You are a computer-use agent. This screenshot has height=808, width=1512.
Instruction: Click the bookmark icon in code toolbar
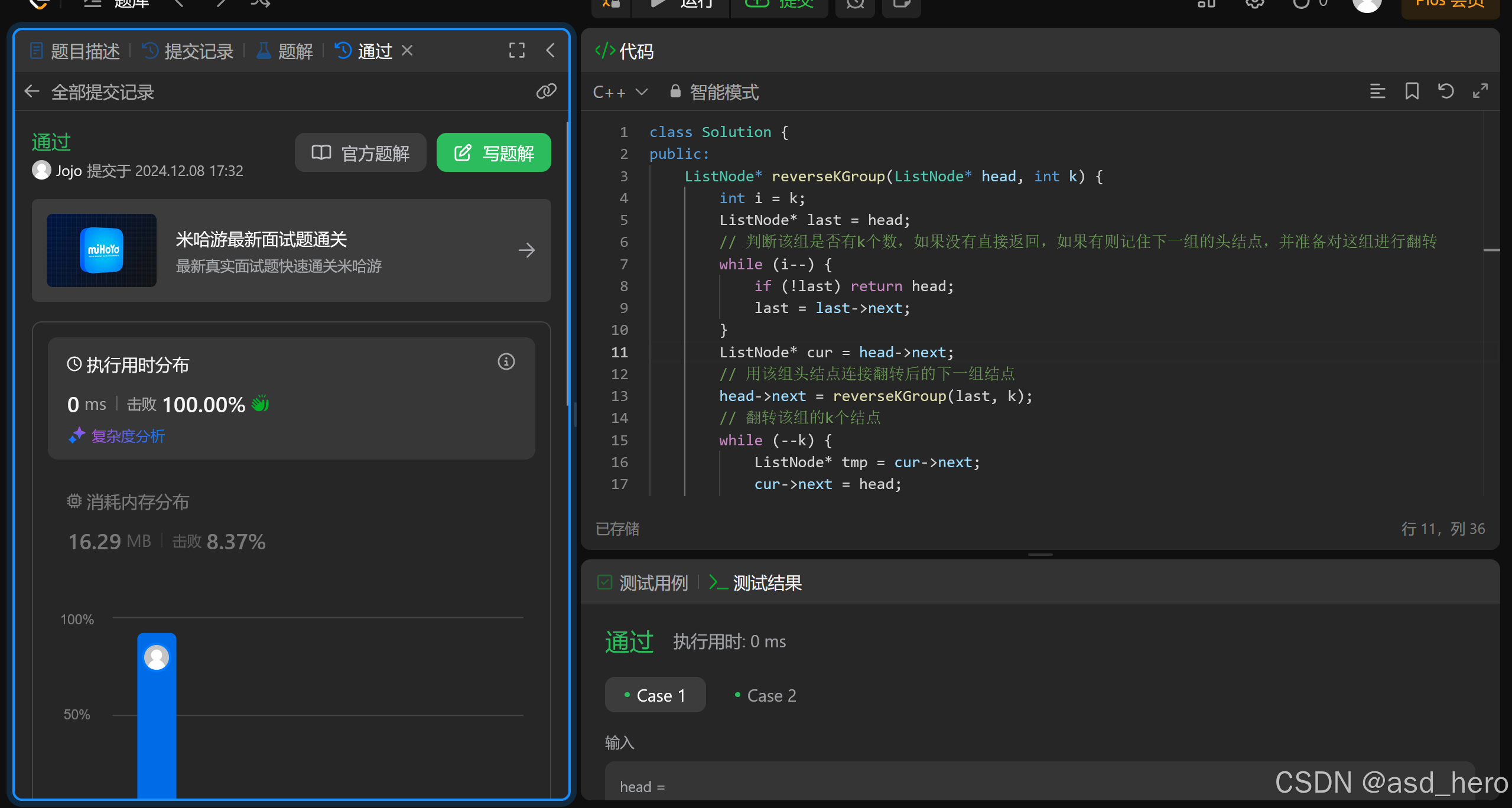click(1412, 92)
